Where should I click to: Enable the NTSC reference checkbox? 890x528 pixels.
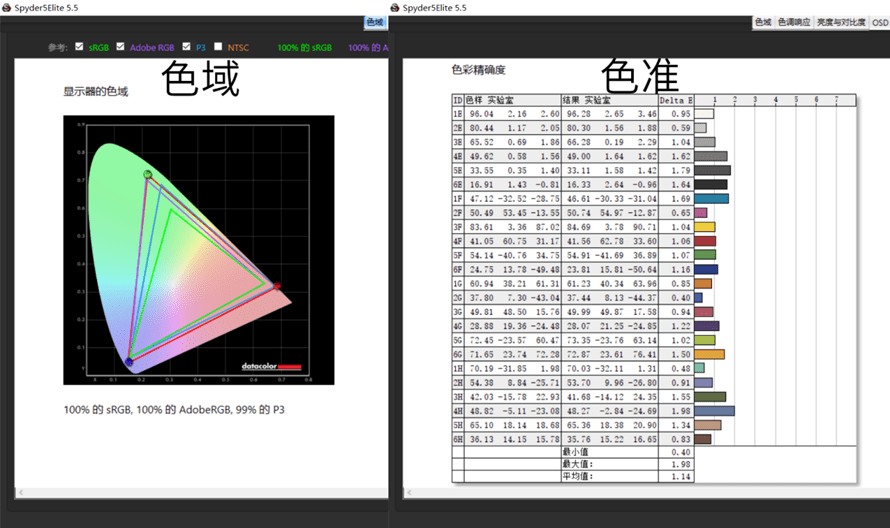click(x=218, y=47)
